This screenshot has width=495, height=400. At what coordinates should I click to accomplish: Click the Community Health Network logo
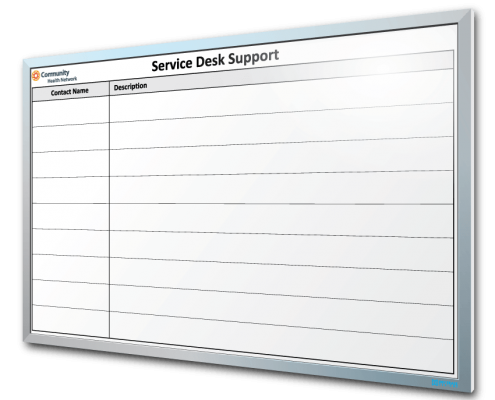[54, 76]
